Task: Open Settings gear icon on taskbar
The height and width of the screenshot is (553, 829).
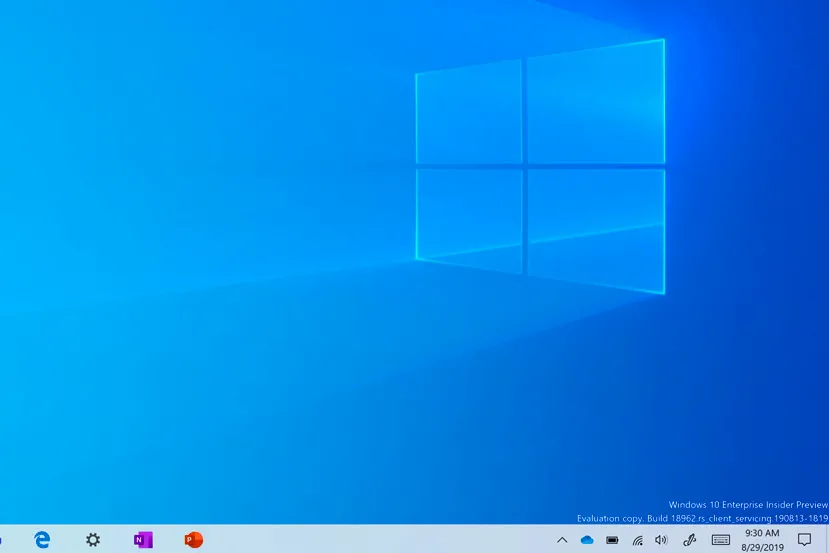Action: [x=93, y=540]
